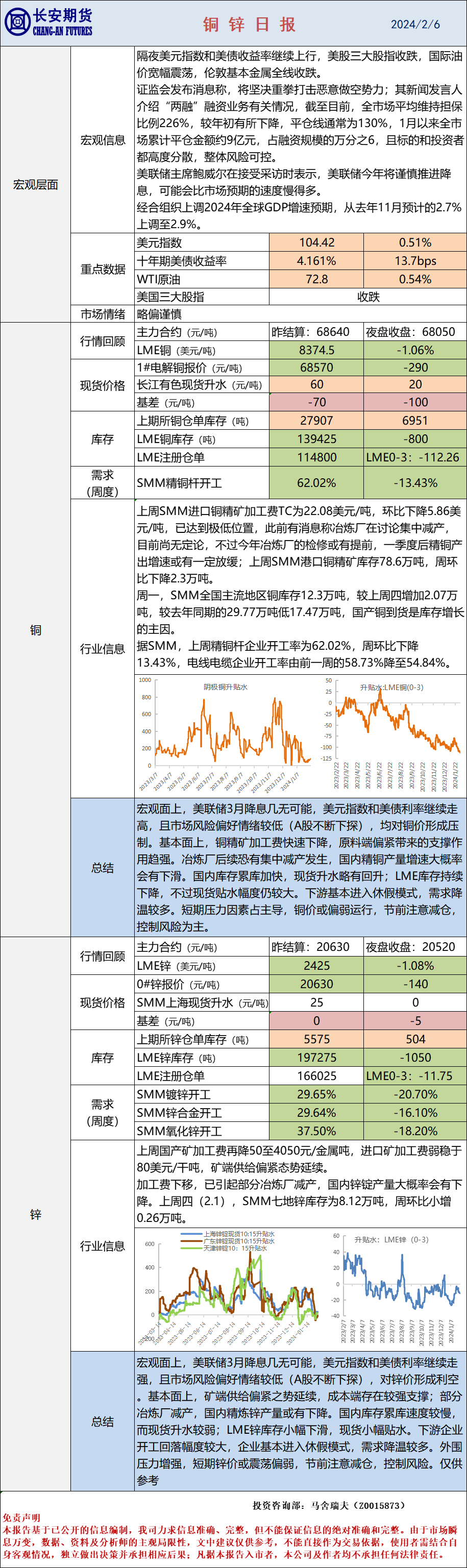This screenshot has width=467, height=1568.
Task: Select the 0#锌报价 label
Action: [179, 984]
